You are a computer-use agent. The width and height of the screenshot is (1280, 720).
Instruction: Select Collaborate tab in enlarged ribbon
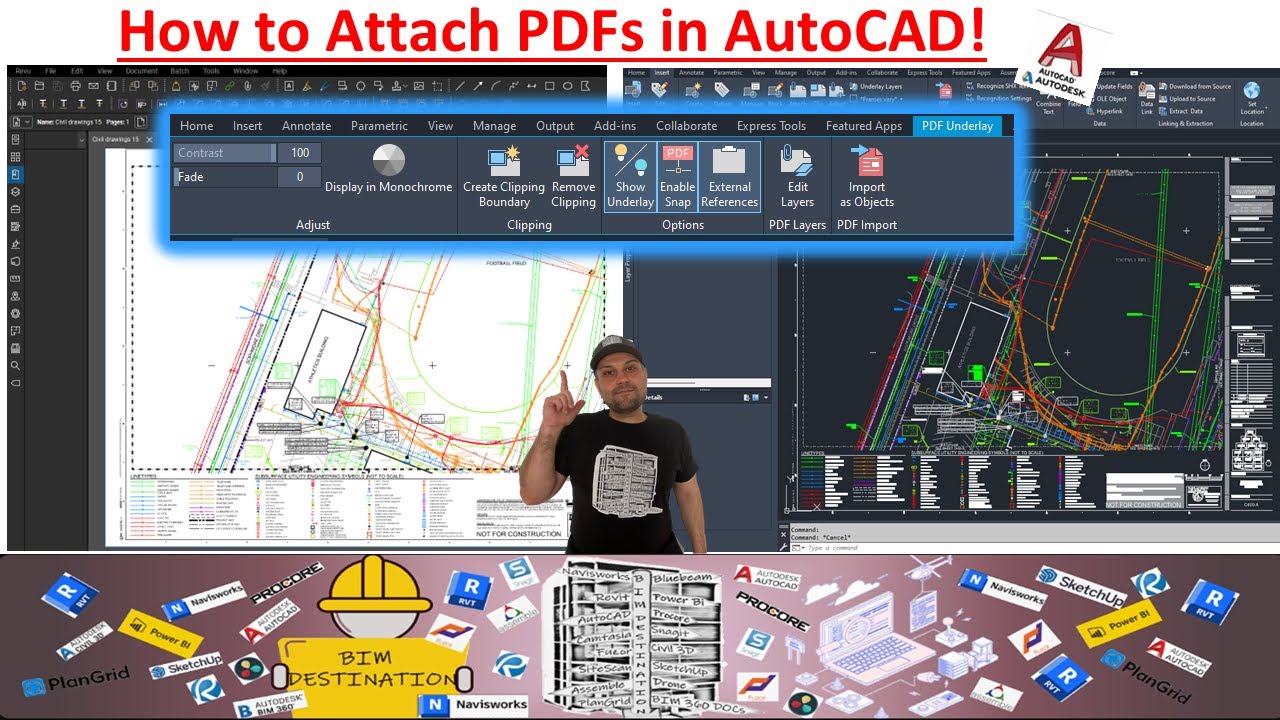pos(686,126)
